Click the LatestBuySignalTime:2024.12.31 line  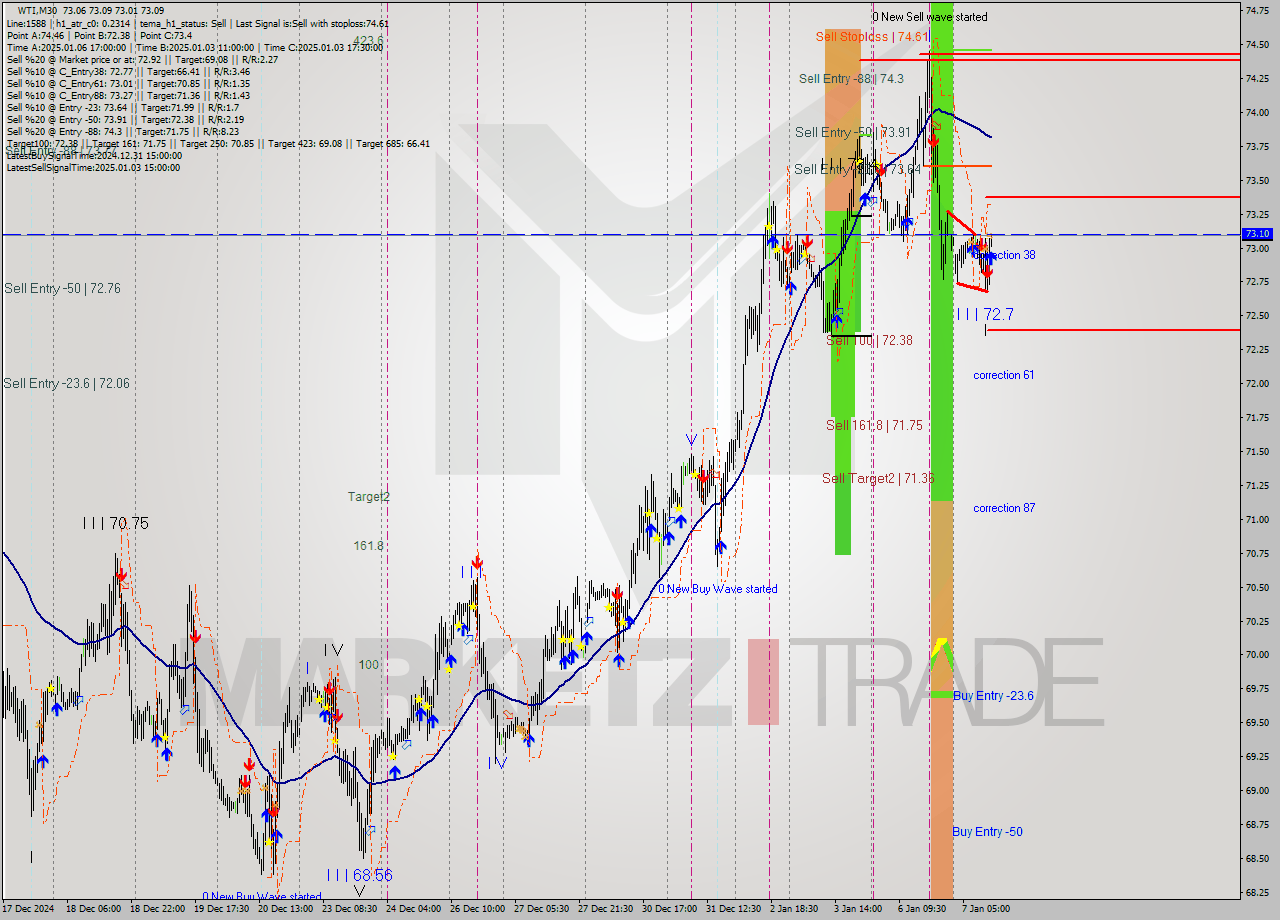(94, 156)
